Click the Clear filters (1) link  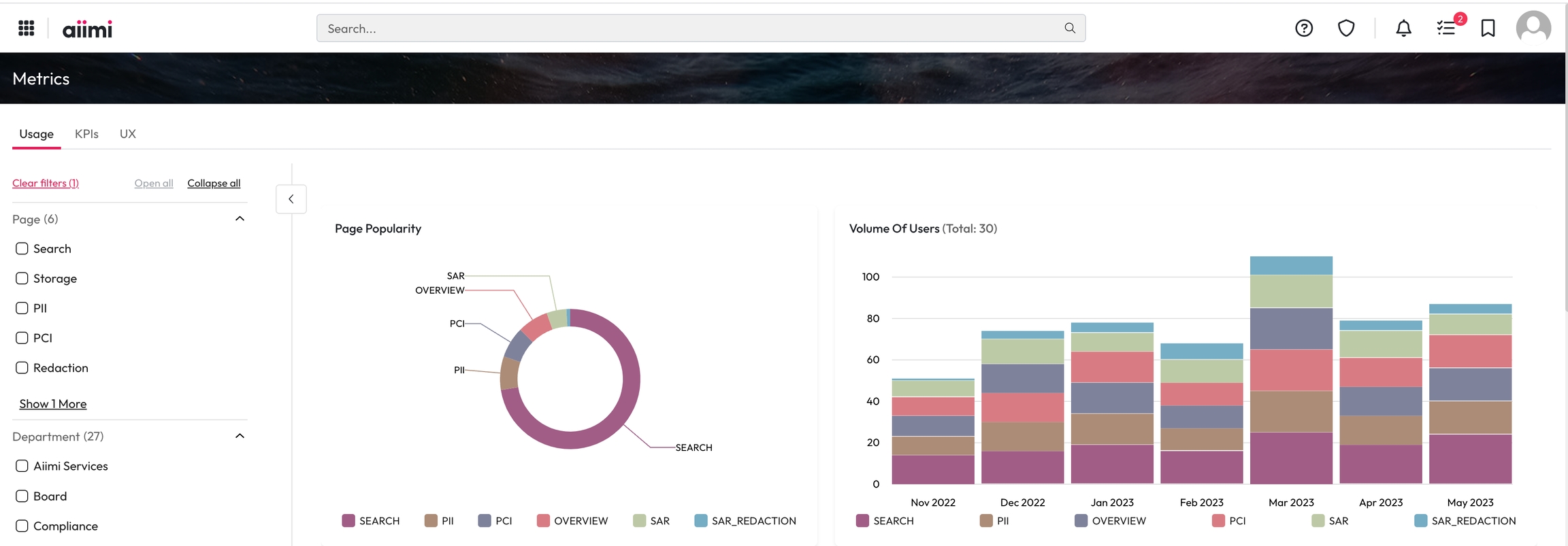[x=46, y=183]
